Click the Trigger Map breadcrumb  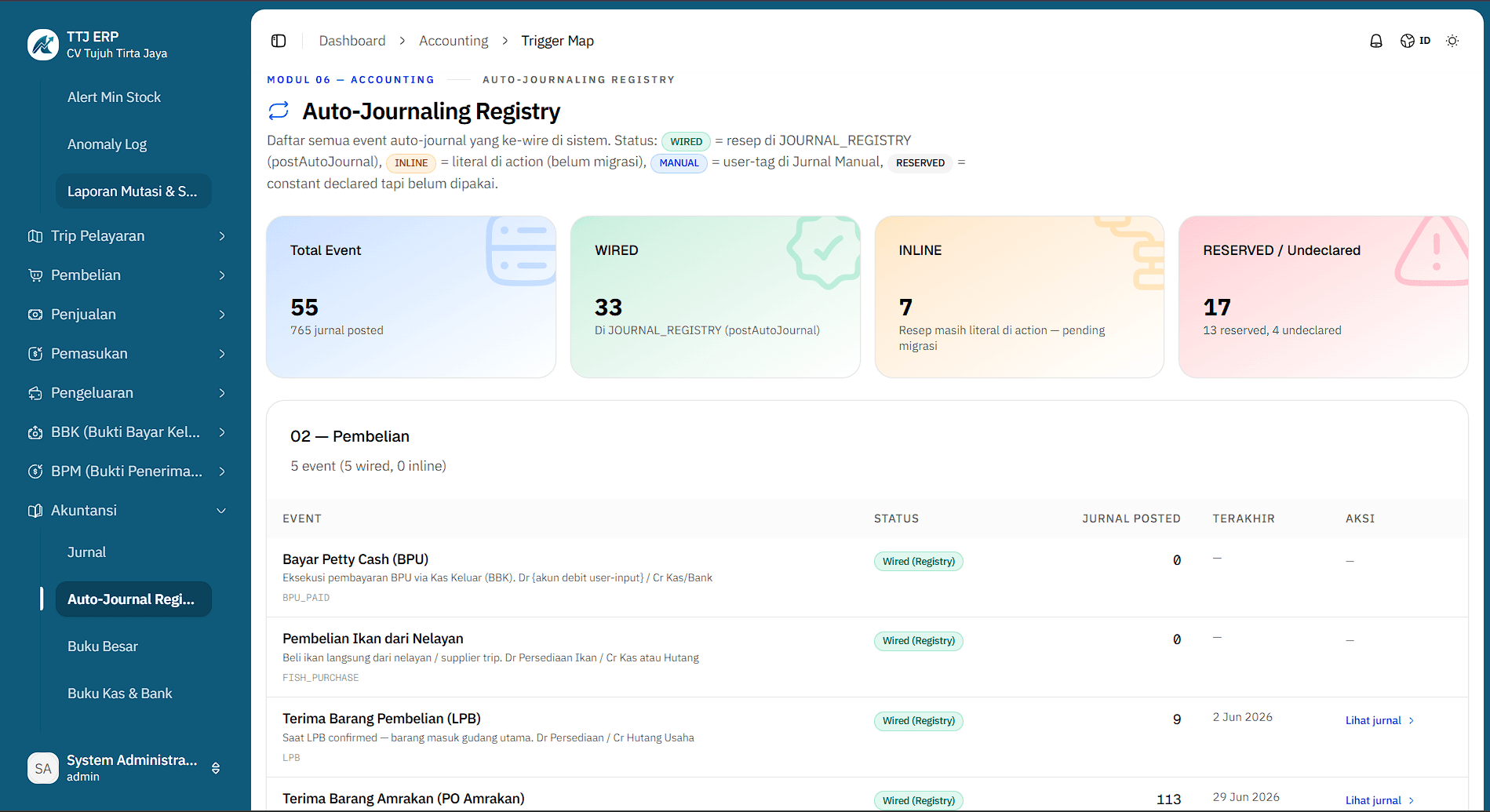(x=557, y=41)
